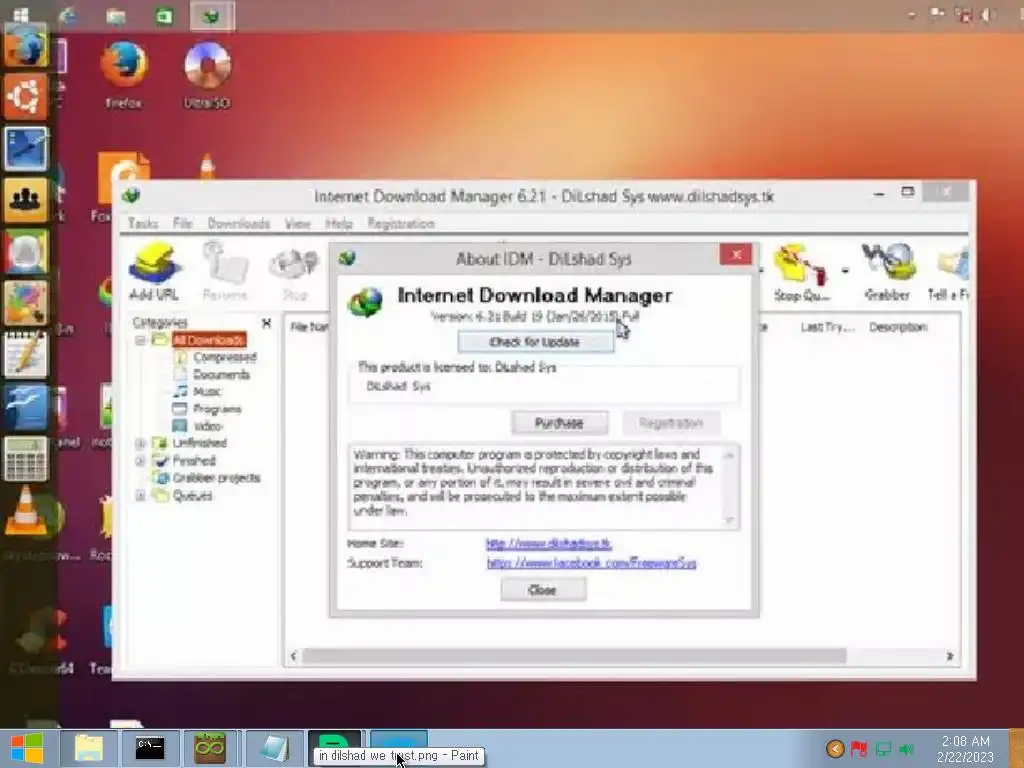Expand the Queues category node

click(140, 496)
